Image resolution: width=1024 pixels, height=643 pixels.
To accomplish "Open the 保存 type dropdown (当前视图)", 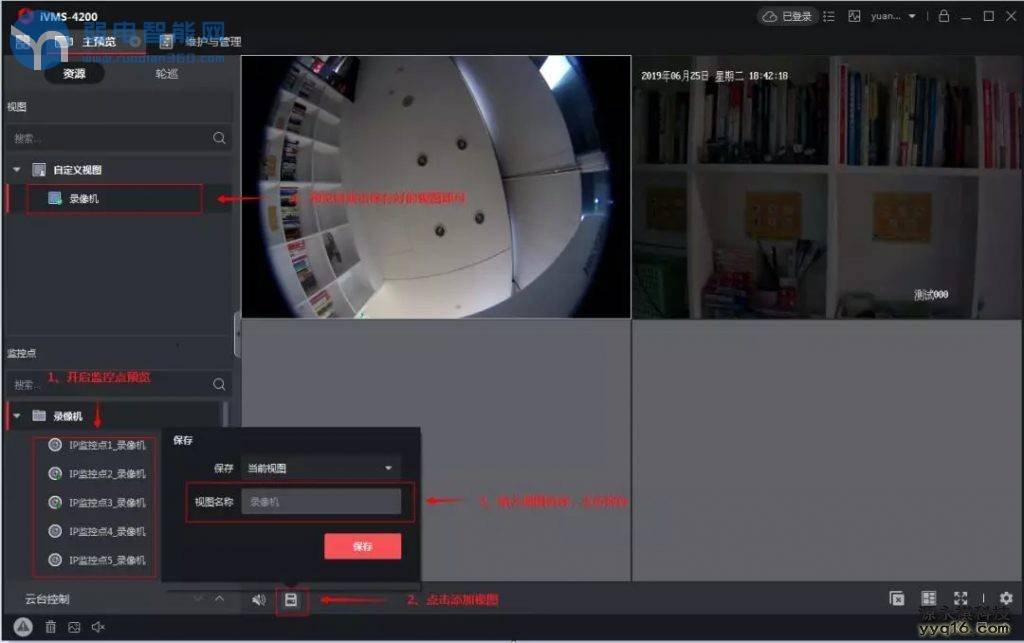I will 320,468.
